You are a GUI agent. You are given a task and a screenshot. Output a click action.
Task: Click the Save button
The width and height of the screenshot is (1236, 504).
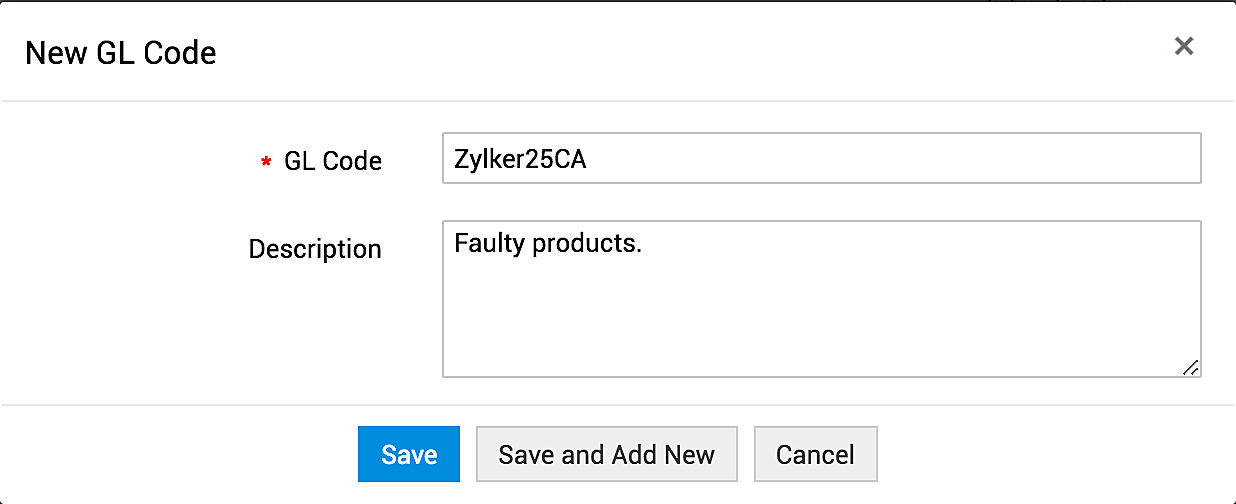[x=409, y=455]
